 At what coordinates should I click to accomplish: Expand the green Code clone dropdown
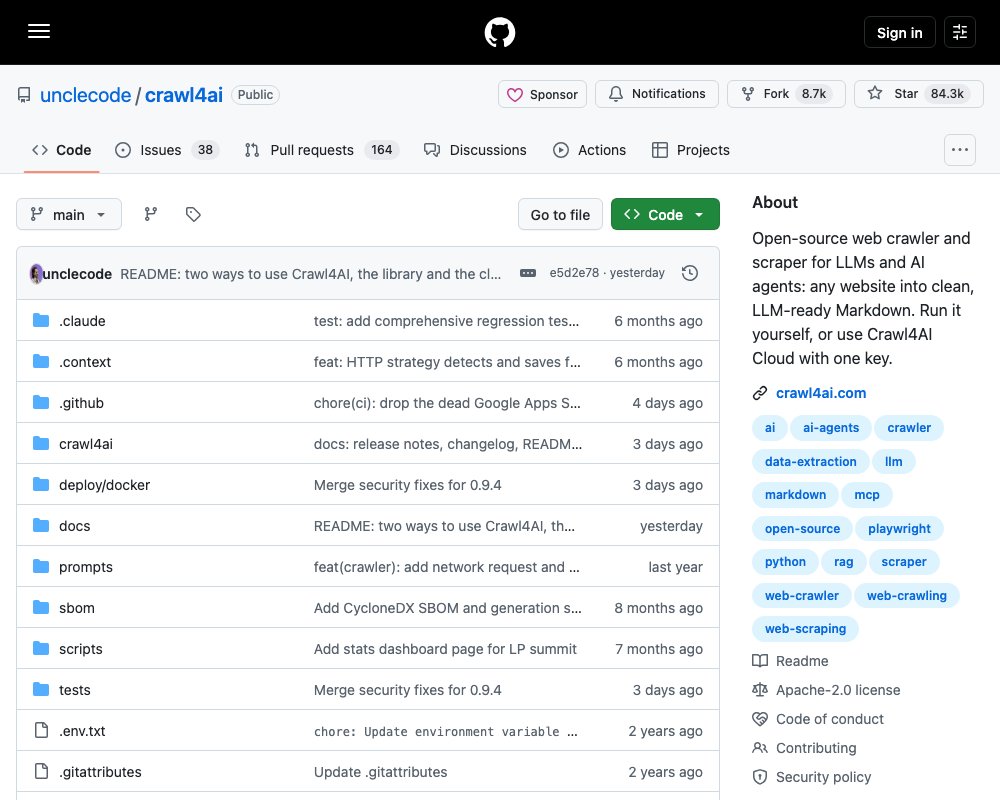(x=665, y=215)
